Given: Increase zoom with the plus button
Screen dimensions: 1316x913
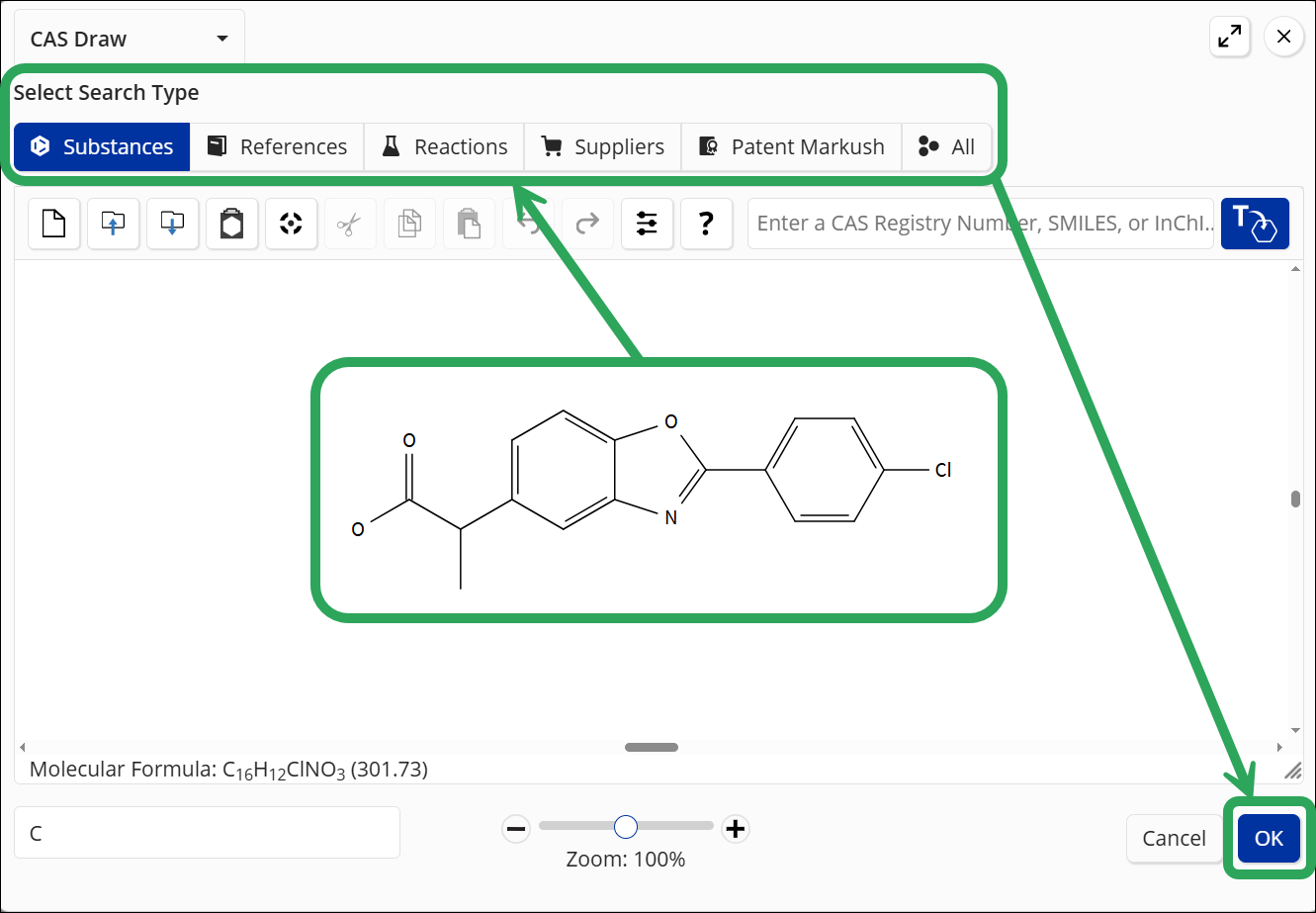Looking at the screenshot, I should click(735, 828).
